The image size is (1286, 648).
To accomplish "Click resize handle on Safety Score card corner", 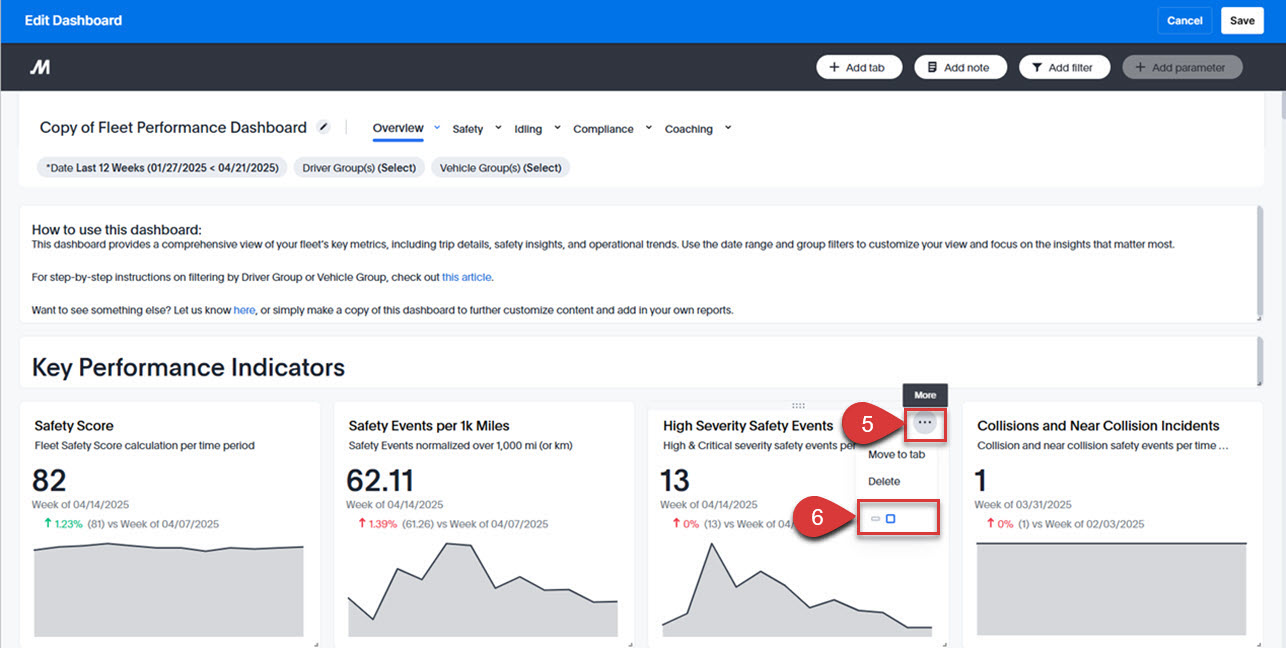I will click(316, 644).
